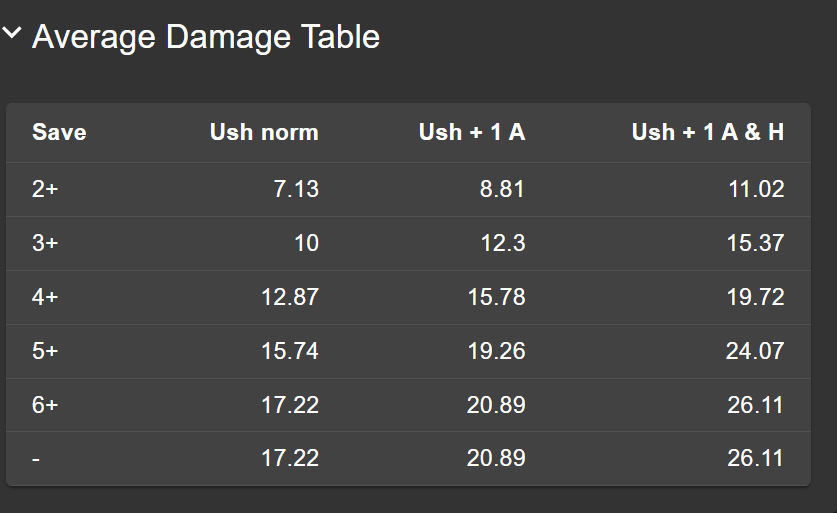Click the Ush norm column header
This screenshot has width=837, height=513.
264,132
